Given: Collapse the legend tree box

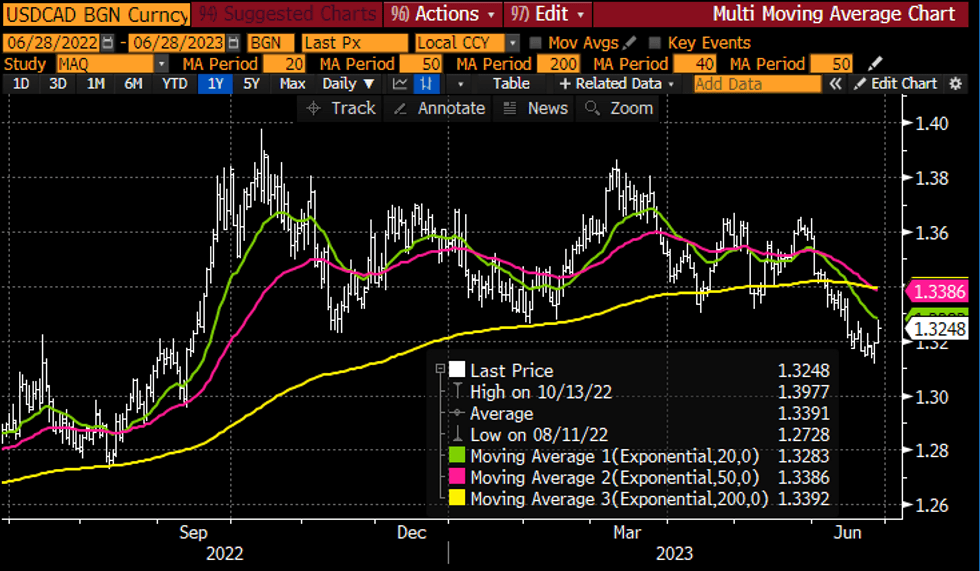Looking at the screenshot, I should [439, 369].
